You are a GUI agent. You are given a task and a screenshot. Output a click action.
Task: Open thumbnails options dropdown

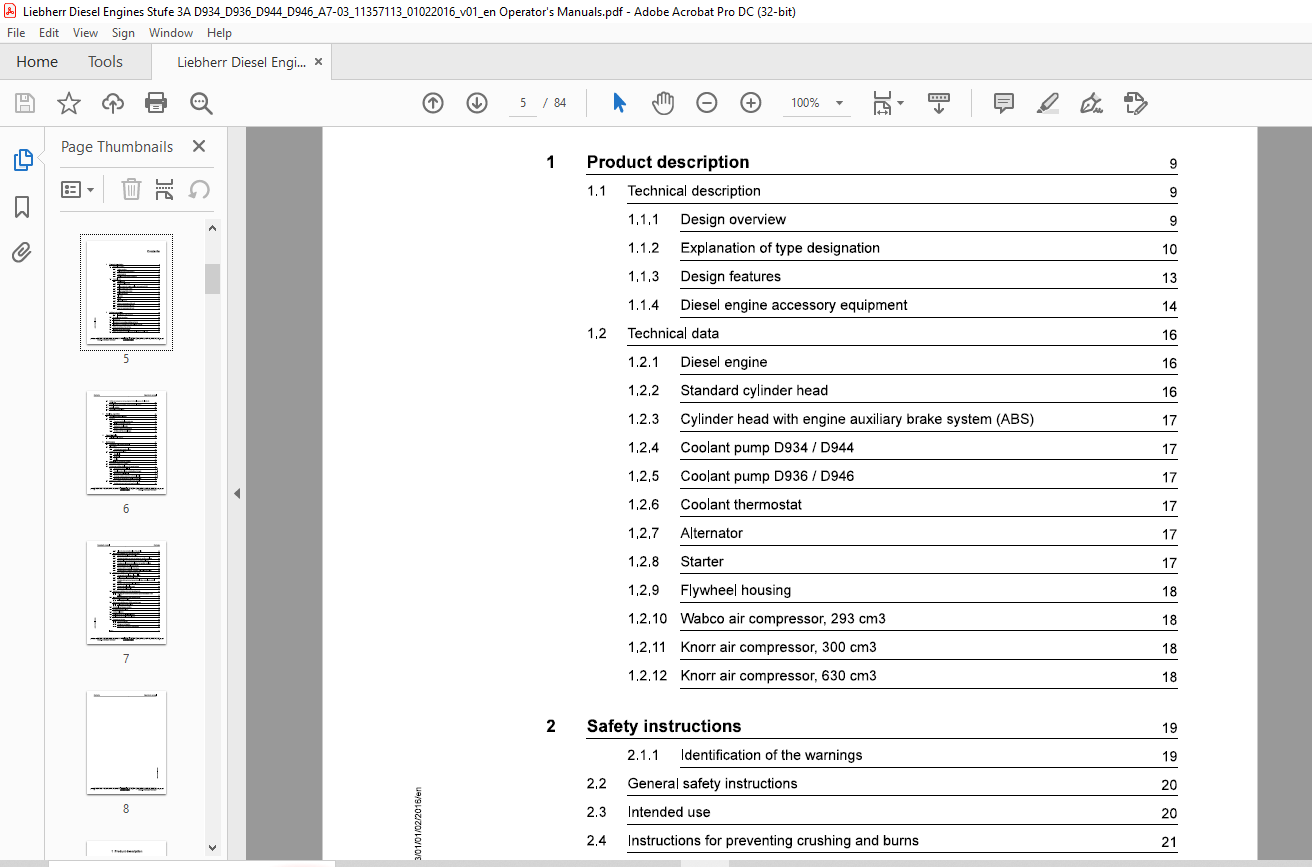click(78, 189)
